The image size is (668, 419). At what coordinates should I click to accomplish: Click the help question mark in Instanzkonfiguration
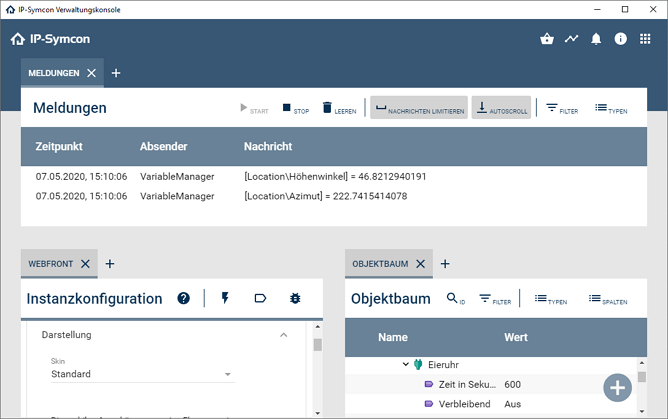click(184, 298)
